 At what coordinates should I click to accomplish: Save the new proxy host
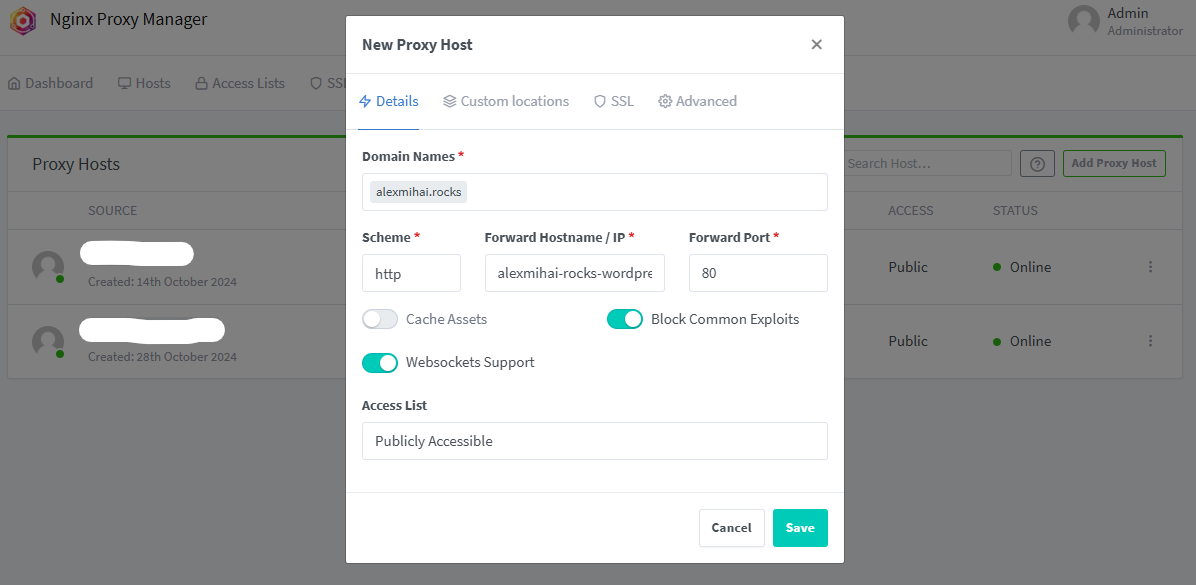click(x=800, y=527)
